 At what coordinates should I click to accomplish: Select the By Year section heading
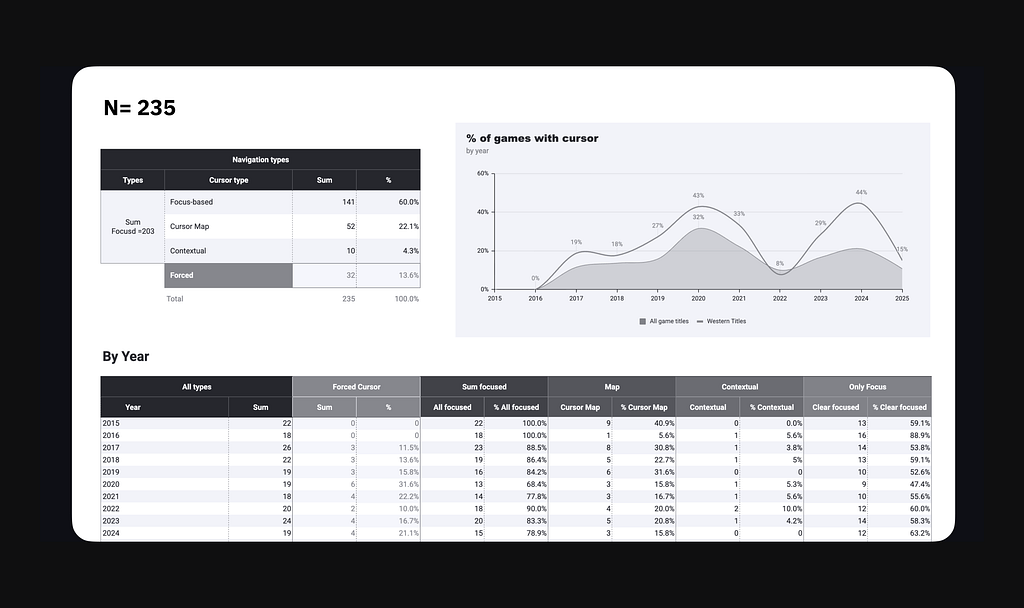(126, 357)
